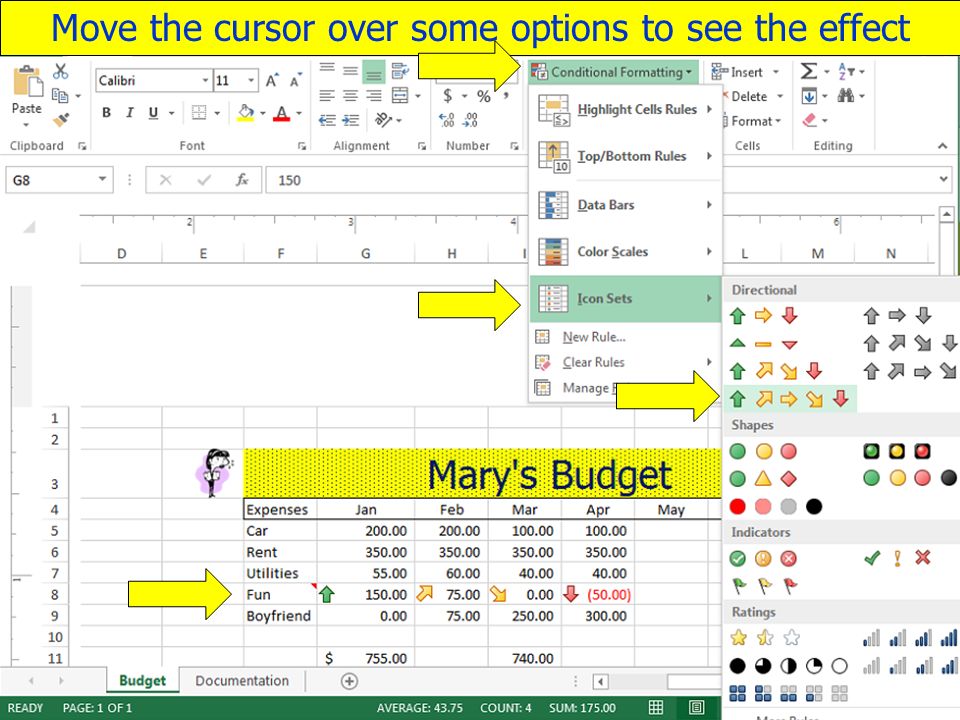Click the Fill Color bucket icon
This screenshot has height=720, width=960.
pyautogui.click(x=246, y=113)
